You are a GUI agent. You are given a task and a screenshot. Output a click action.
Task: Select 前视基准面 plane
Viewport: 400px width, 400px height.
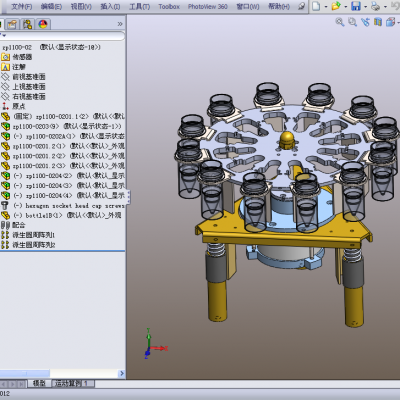23,77
